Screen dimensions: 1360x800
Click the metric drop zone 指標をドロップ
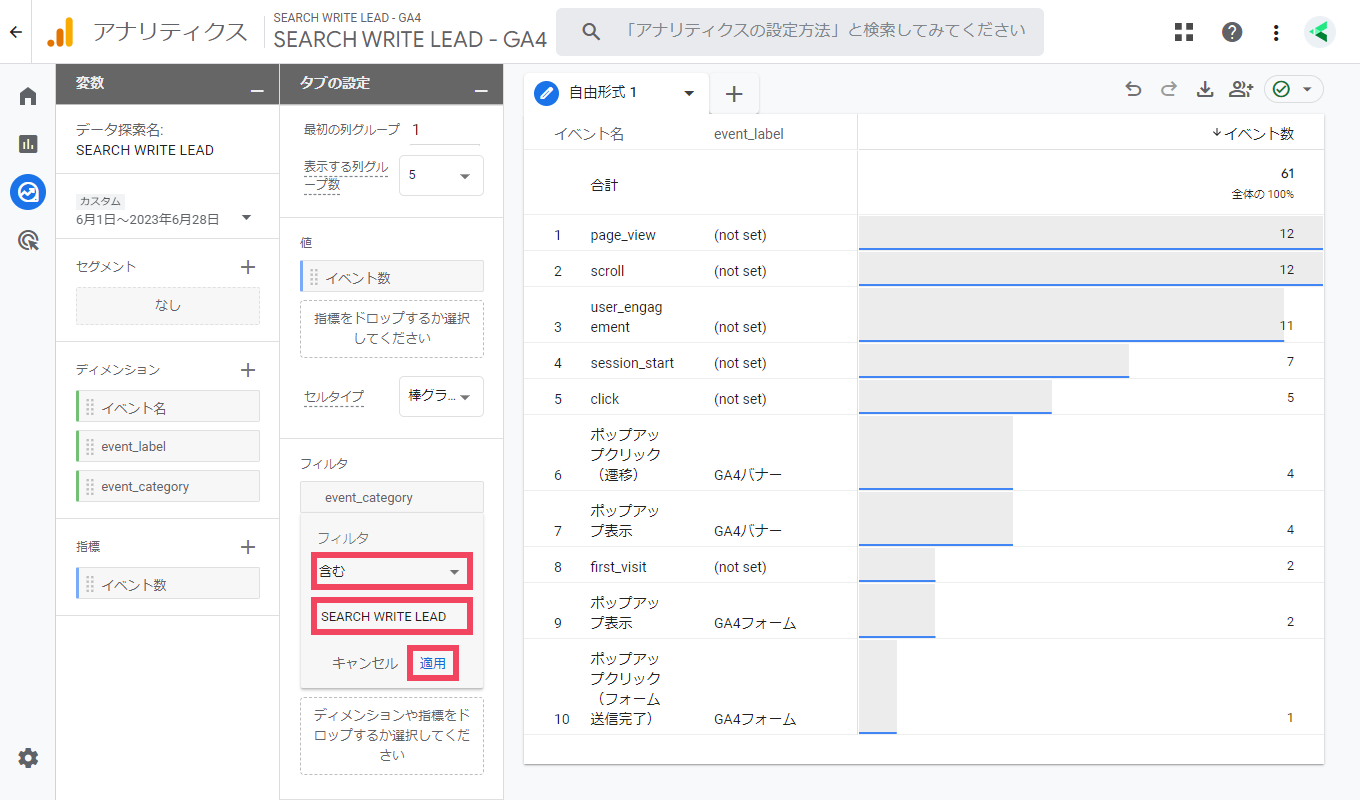(392, 329)
